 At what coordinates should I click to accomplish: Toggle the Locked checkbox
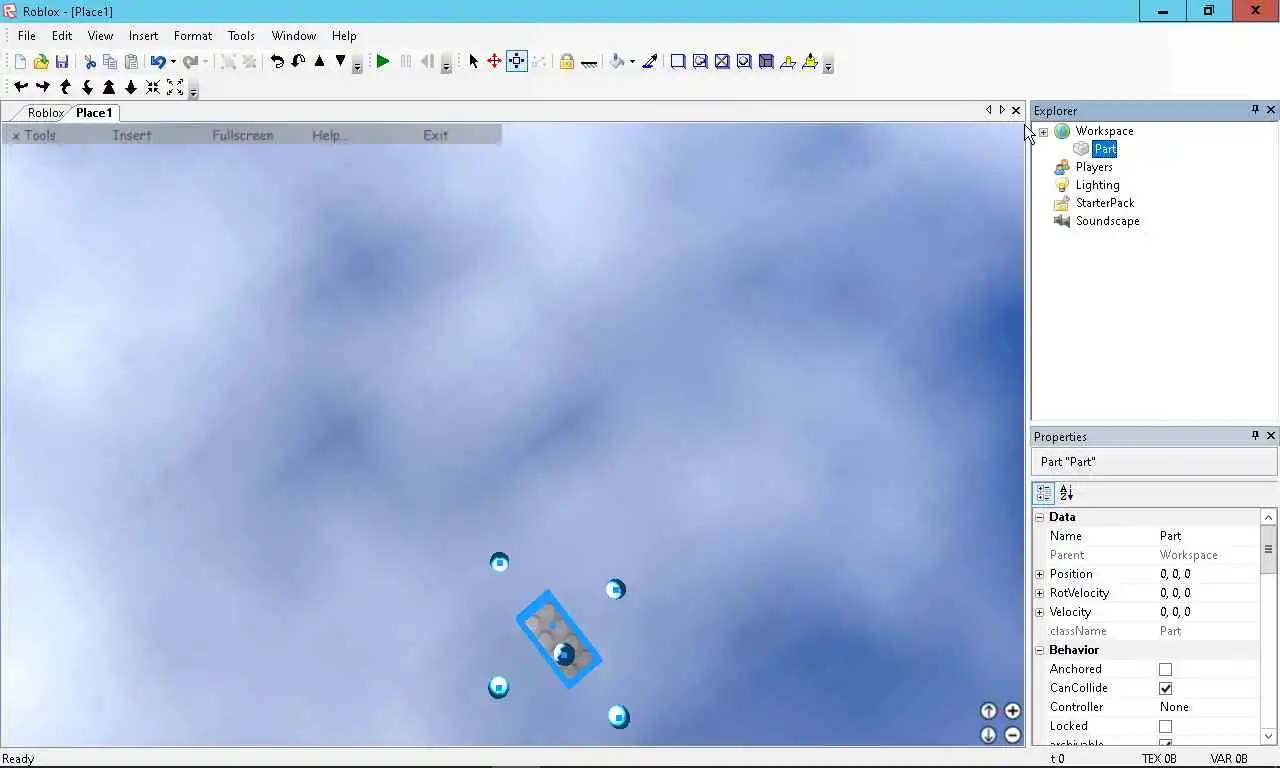[1165, 727]
